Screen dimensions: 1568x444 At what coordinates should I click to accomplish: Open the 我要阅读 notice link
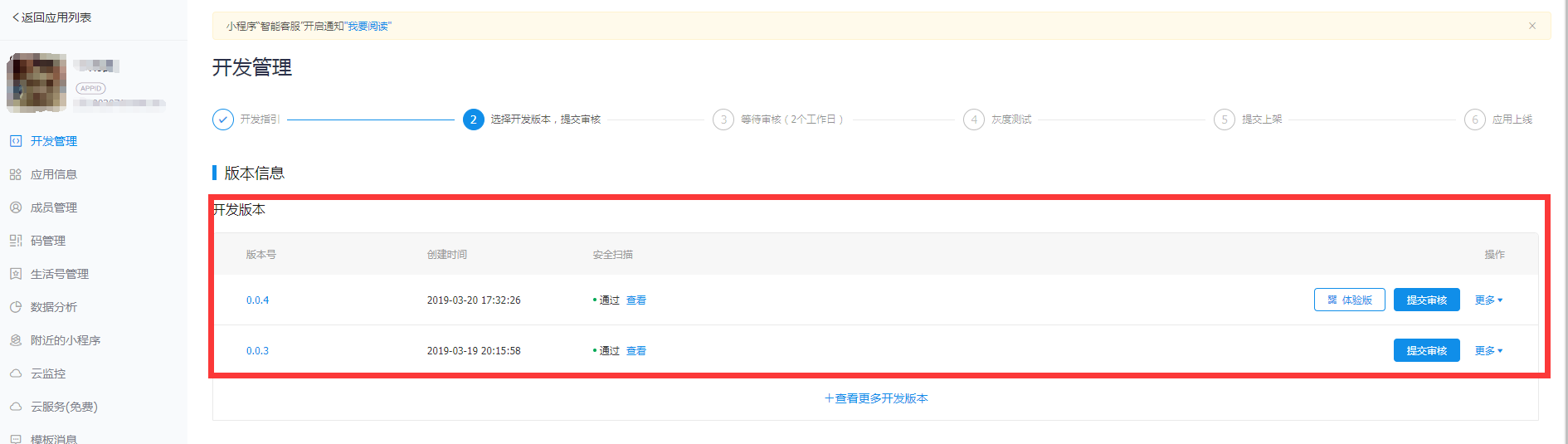(368, 27)
